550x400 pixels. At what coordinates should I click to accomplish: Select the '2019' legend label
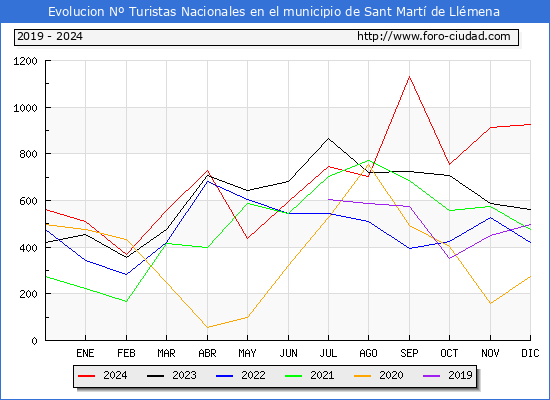tap(460, 375)
